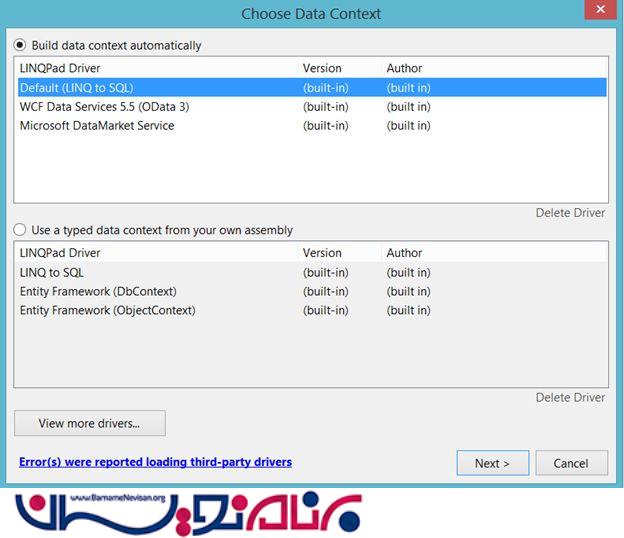
Task: Open the View more drivers dialog
Action: [x=89, y=423]
